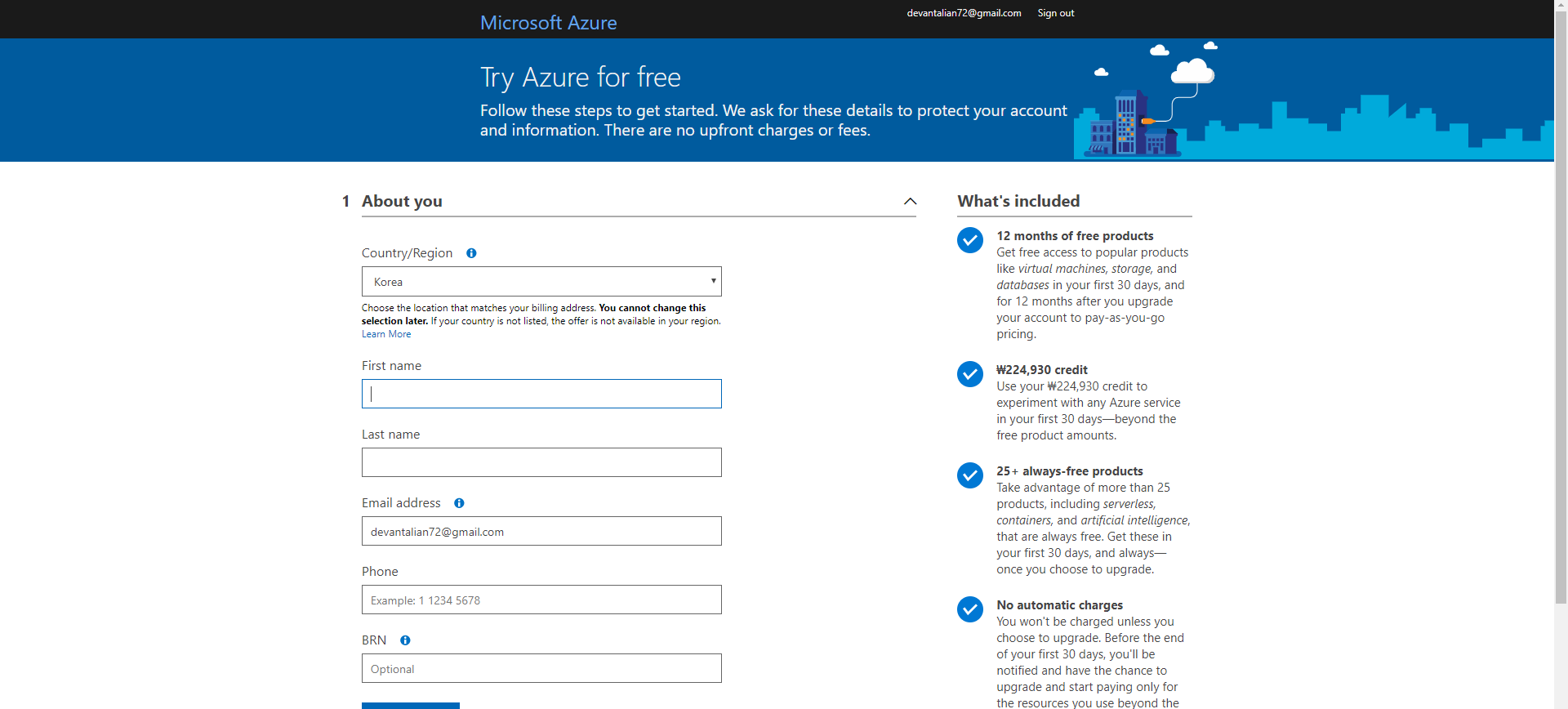Click the Microsoft Azure logo link
Viewport: 1568px width, 709px height.
coord(548,23)
